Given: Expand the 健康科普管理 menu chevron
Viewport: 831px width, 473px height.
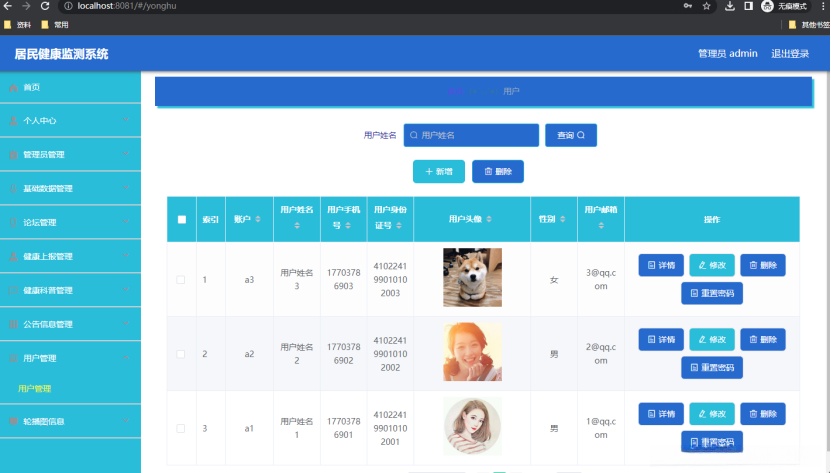Looking at the screenshot, I should pos(126,290).
